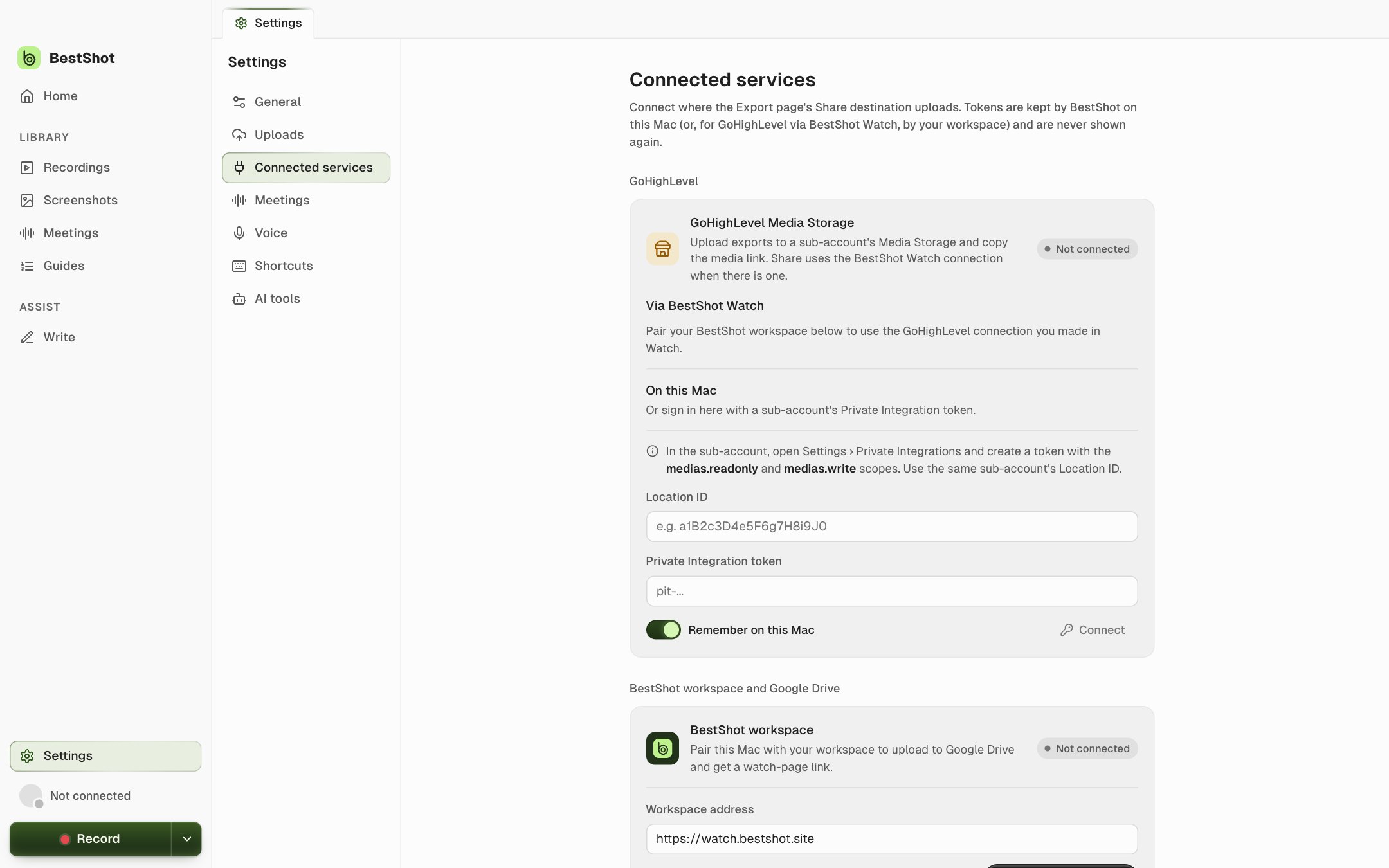Click the medias.readonly scope text
The width and height of the screenshot is (1389, 868).
711,469
